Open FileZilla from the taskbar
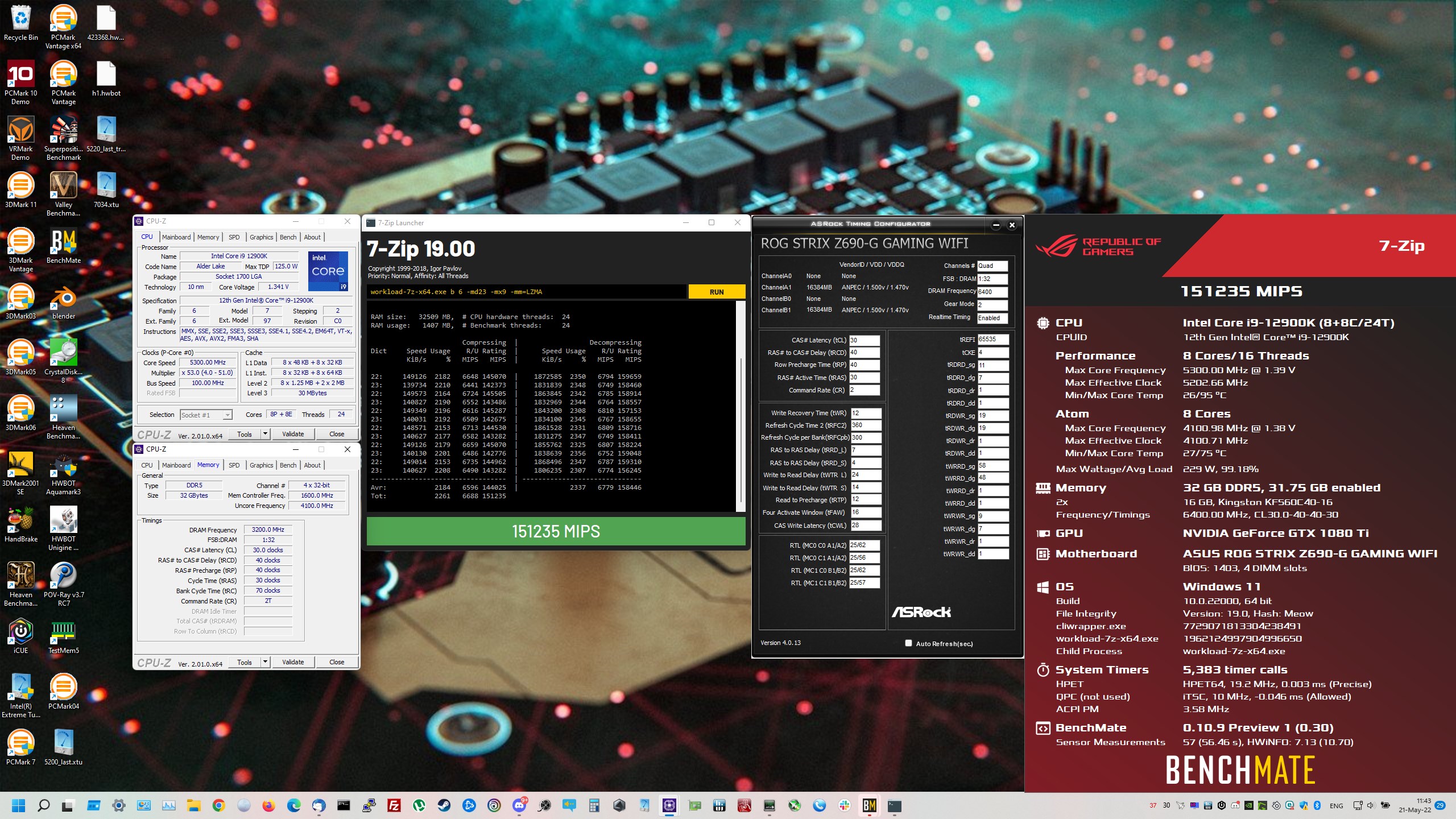 pos(394,805)
